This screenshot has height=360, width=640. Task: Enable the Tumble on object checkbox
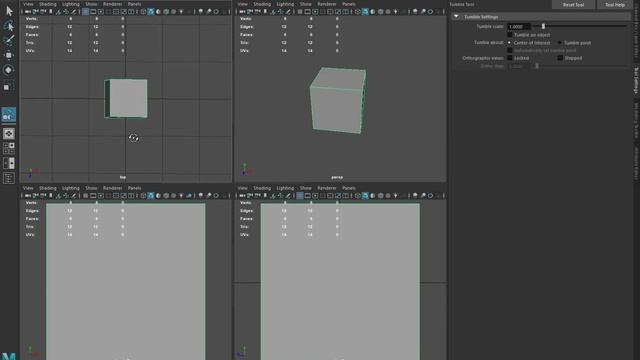tap(510, 35)
